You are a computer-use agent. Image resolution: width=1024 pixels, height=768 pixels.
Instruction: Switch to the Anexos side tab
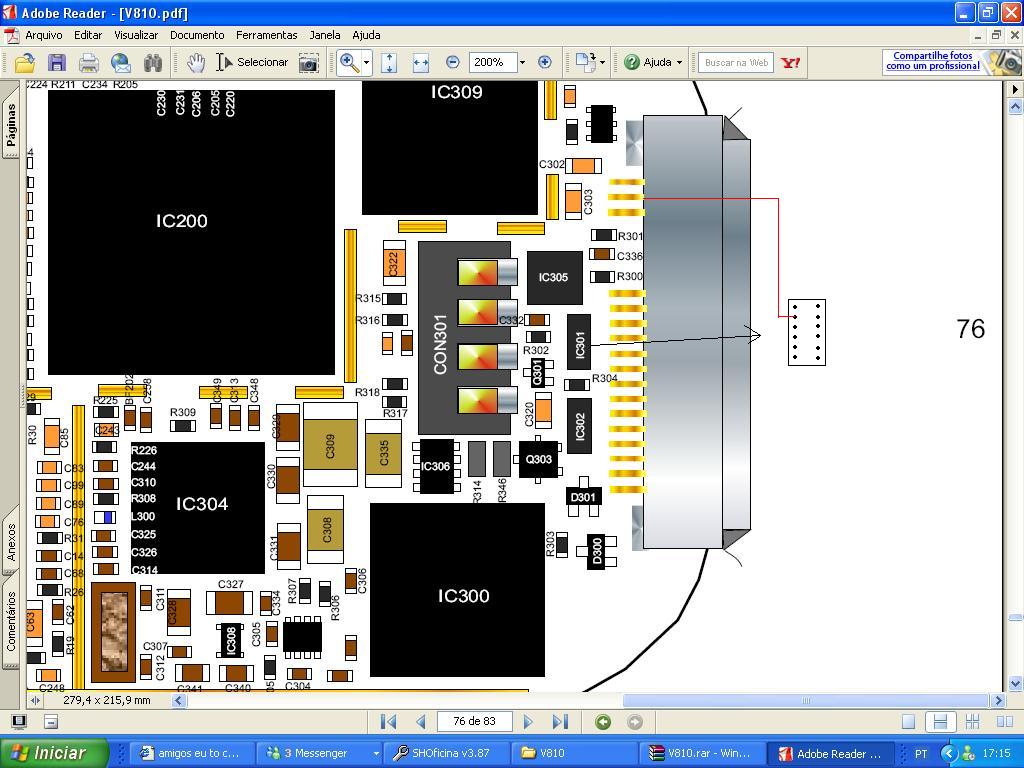11,541
